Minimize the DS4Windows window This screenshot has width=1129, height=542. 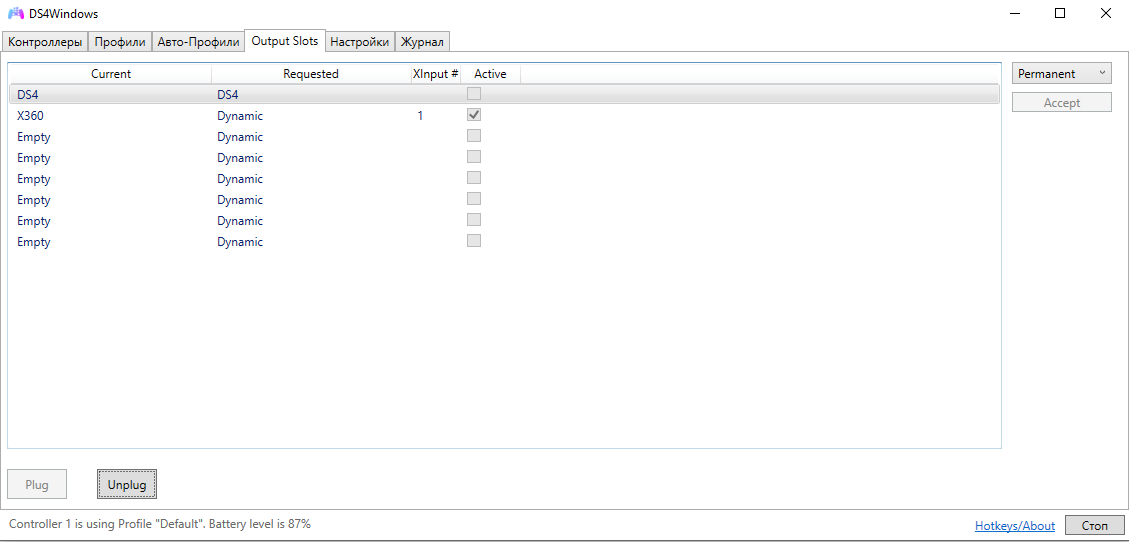click(x=1015, y=13)
